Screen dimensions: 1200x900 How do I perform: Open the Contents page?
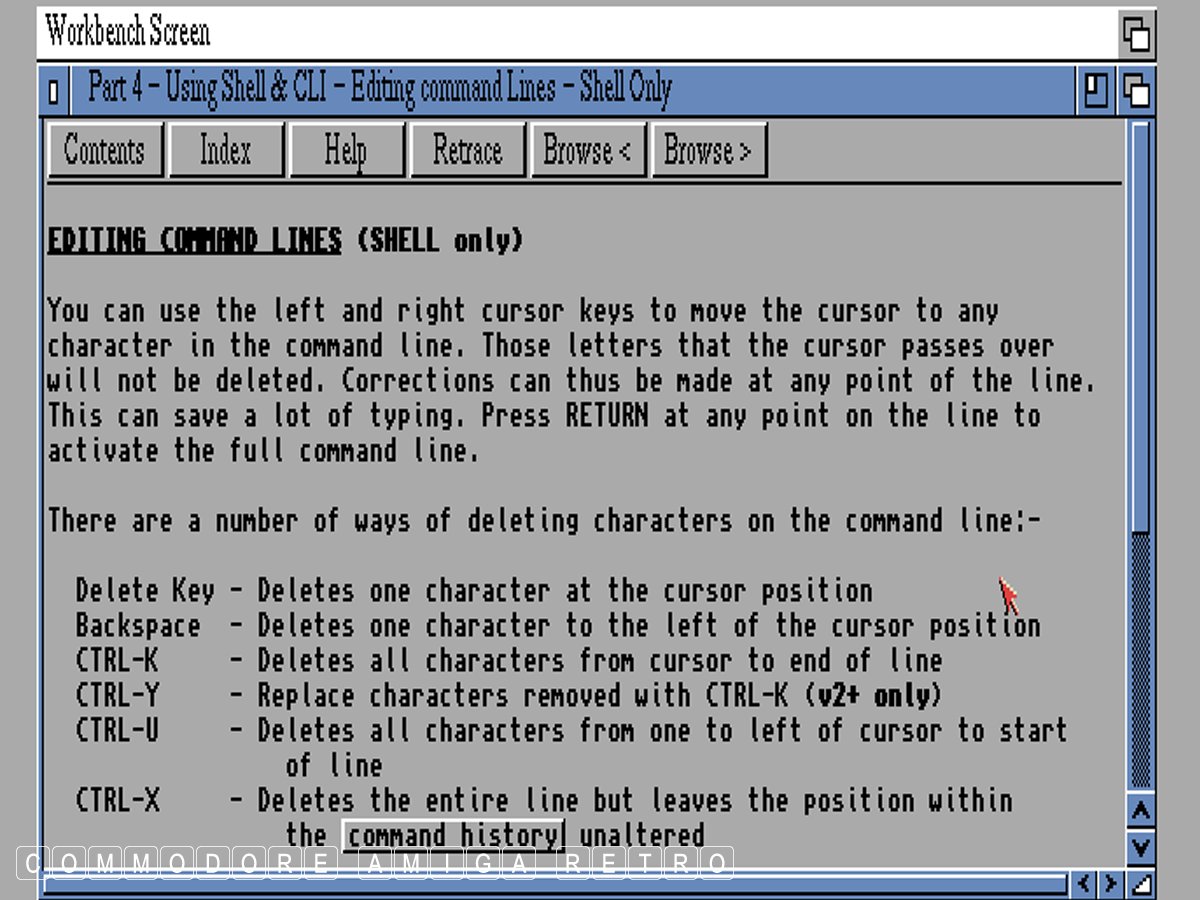click(105, 151)
